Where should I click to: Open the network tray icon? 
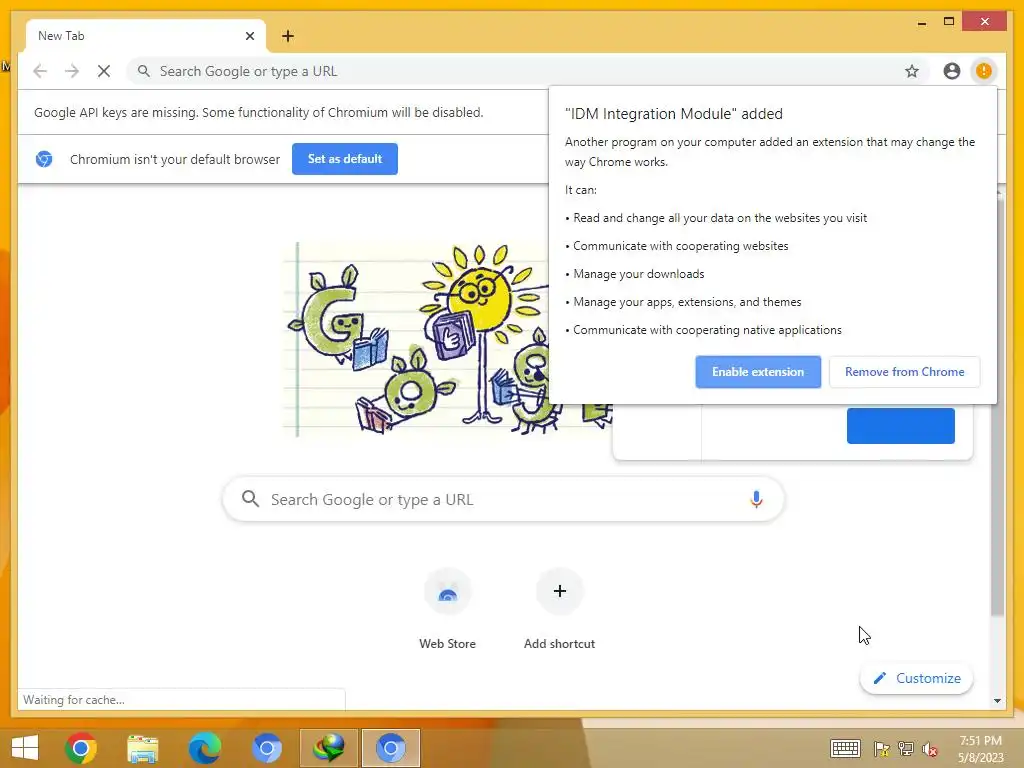coord(906,748)
